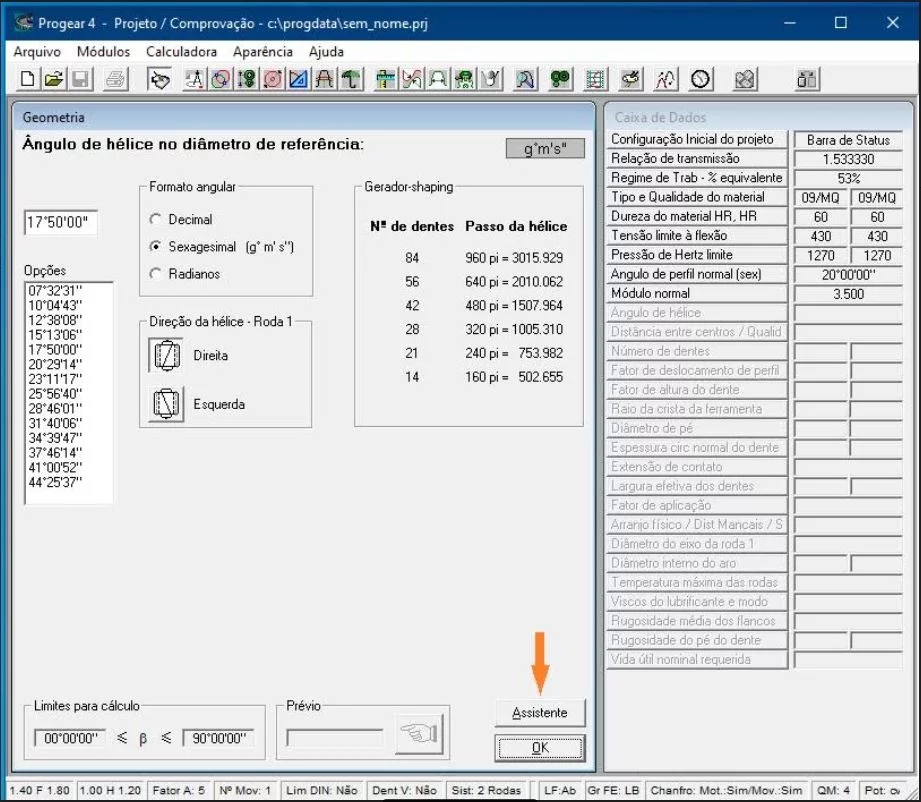The width and height of the screenshot is (921, 802).
Task: Open the magnifier over tooth icon
Action: [525, 79]
